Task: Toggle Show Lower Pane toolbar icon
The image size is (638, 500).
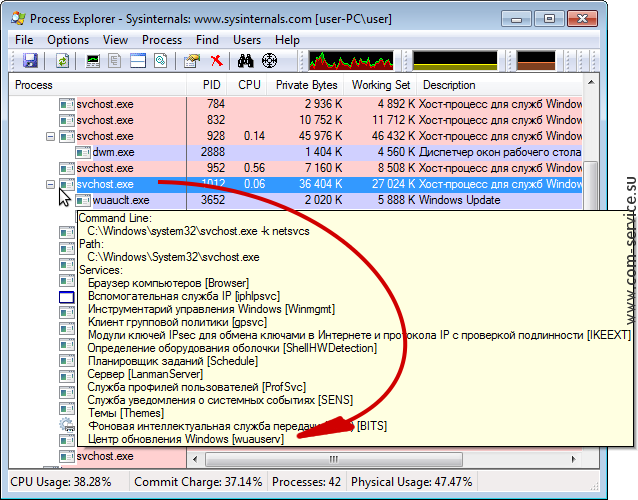Action: click(138, 61)
